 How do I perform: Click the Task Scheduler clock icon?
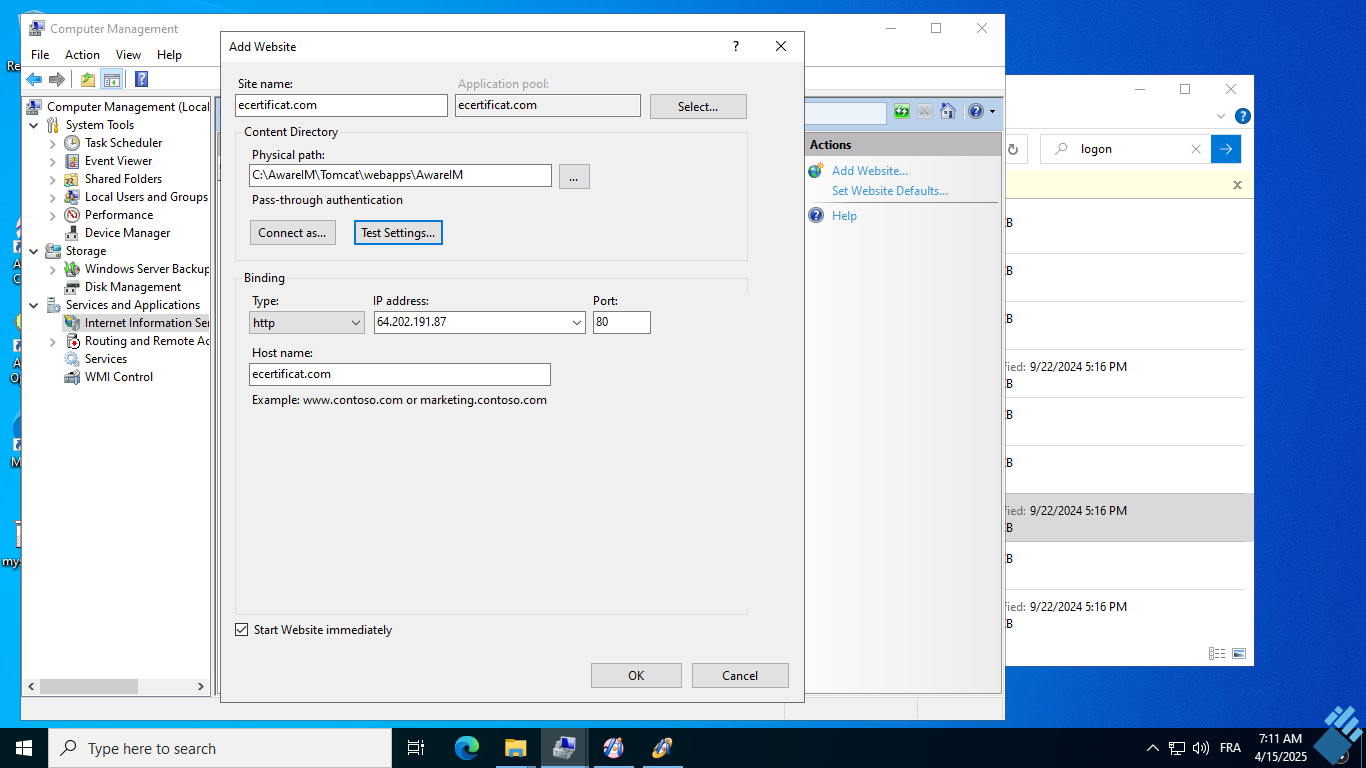pyautogui.click(x=72, y=143)
